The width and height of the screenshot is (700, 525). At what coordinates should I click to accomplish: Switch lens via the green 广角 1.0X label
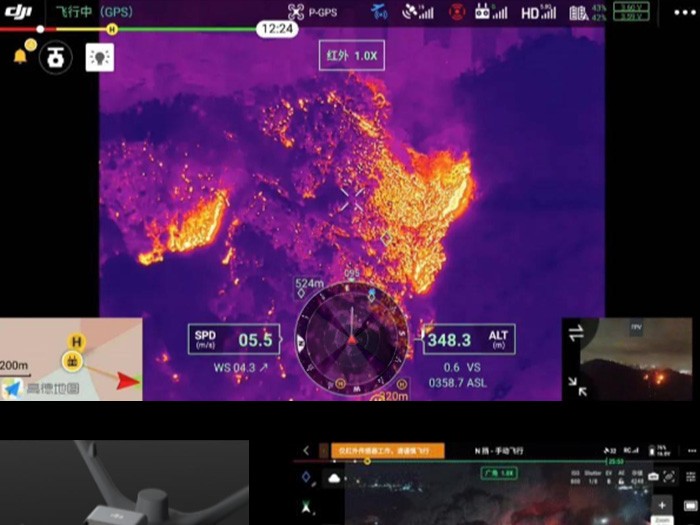(x=499, y=473)
